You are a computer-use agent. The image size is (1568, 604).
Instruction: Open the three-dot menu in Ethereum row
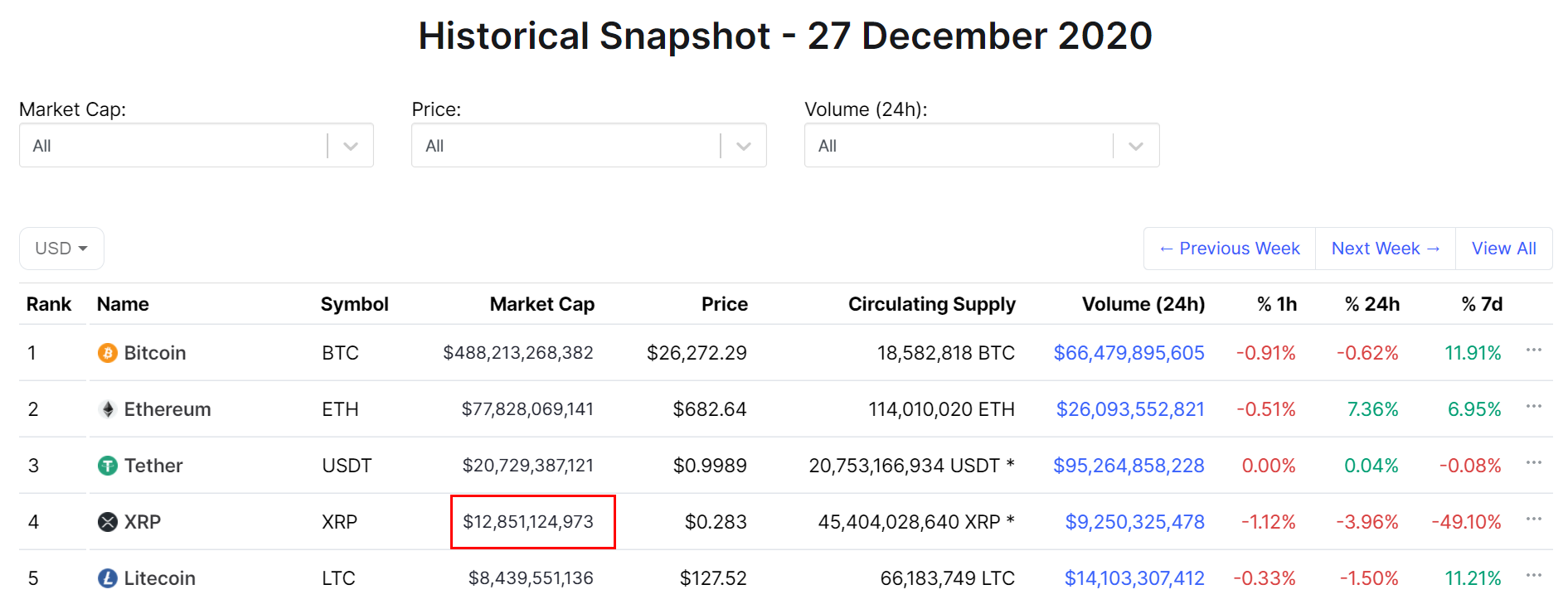(1533, 407)
